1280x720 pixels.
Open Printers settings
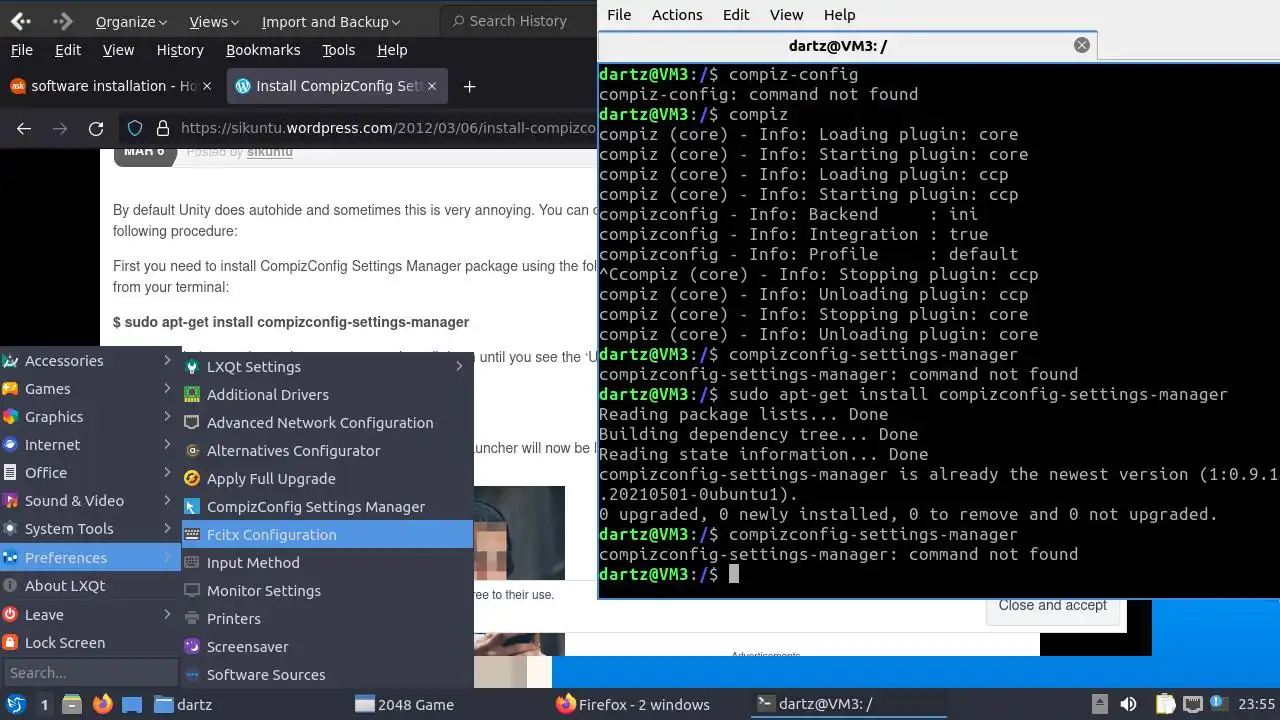pos(327,619)
